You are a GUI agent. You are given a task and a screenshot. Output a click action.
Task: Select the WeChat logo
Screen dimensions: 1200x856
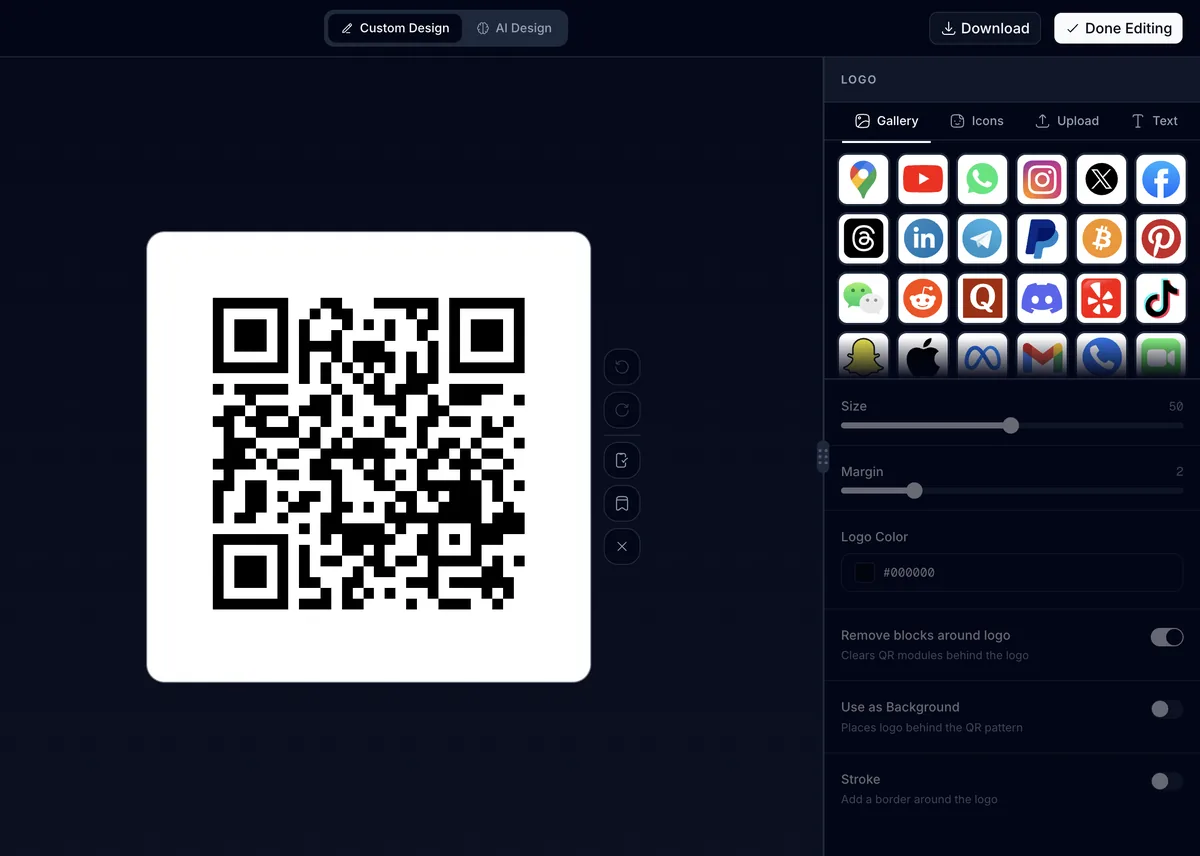[x=863, y=299]
